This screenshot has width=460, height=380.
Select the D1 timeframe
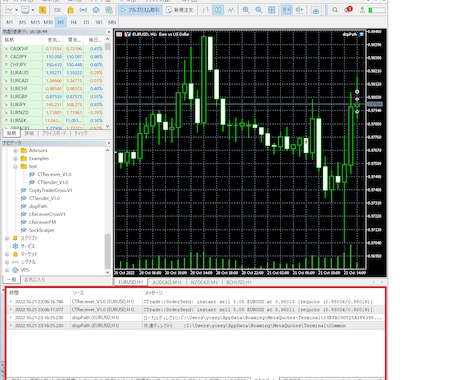coord(86,22)
